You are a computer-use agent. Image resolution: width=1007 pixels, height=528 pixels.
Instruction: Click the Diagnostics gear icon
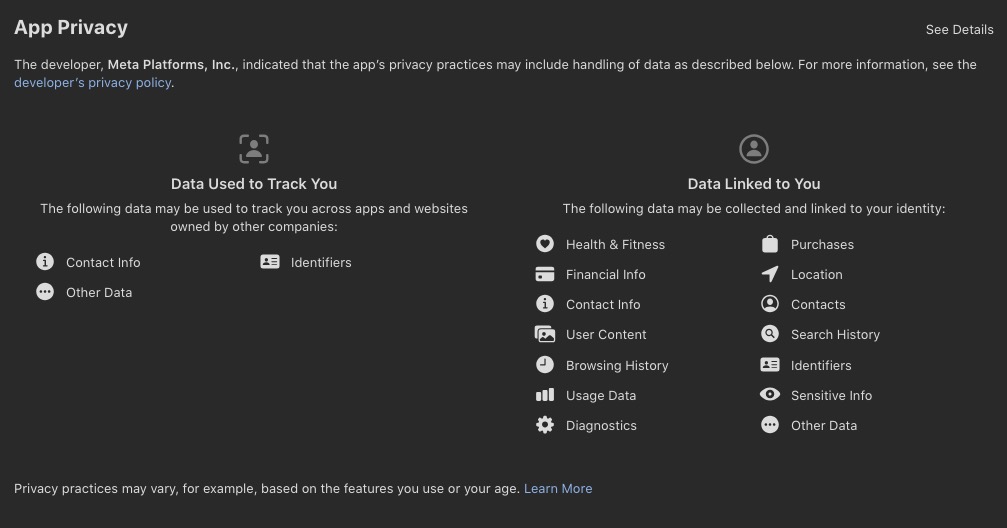tap(545, 425)
